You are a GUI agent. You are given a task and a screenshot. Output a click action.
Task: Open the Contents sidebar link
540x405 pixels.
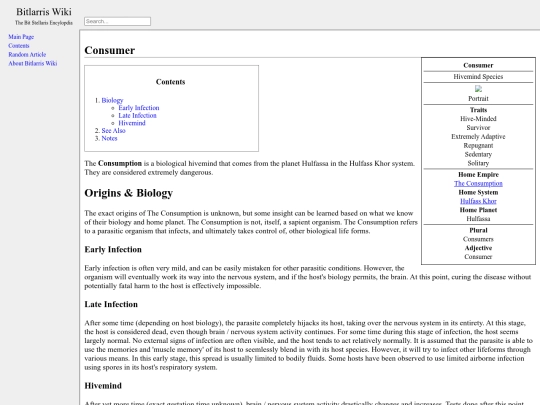click(x=19, y=46)
